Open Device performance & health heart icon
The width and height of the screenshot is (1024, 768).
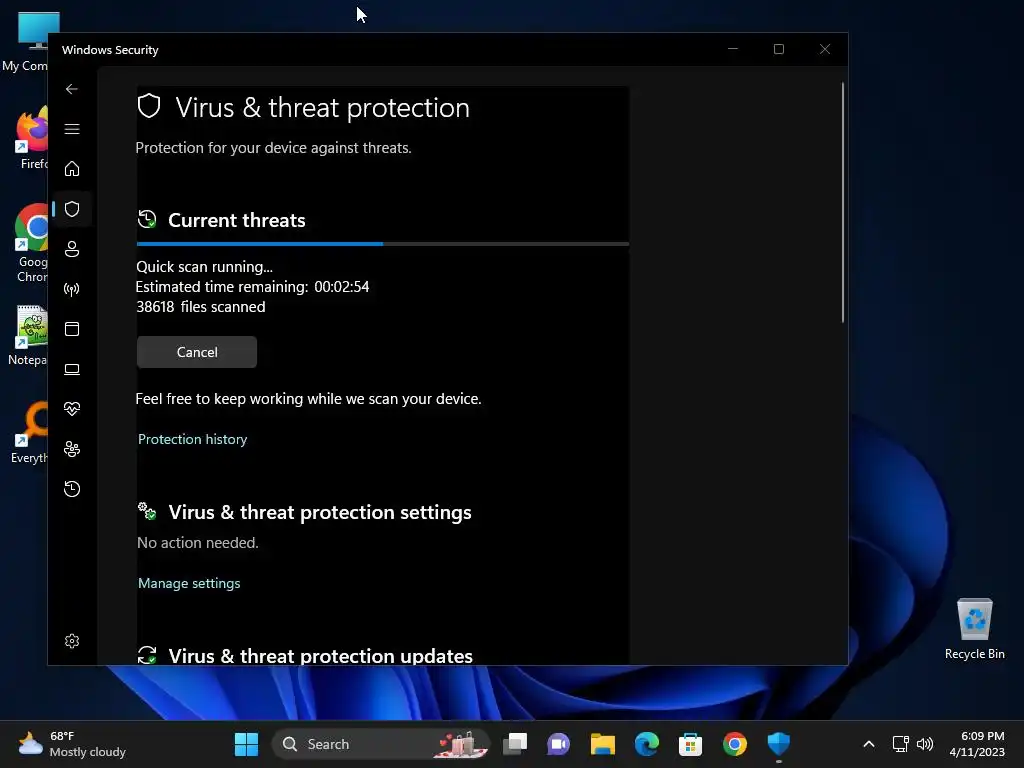click(x=72, y=409)
